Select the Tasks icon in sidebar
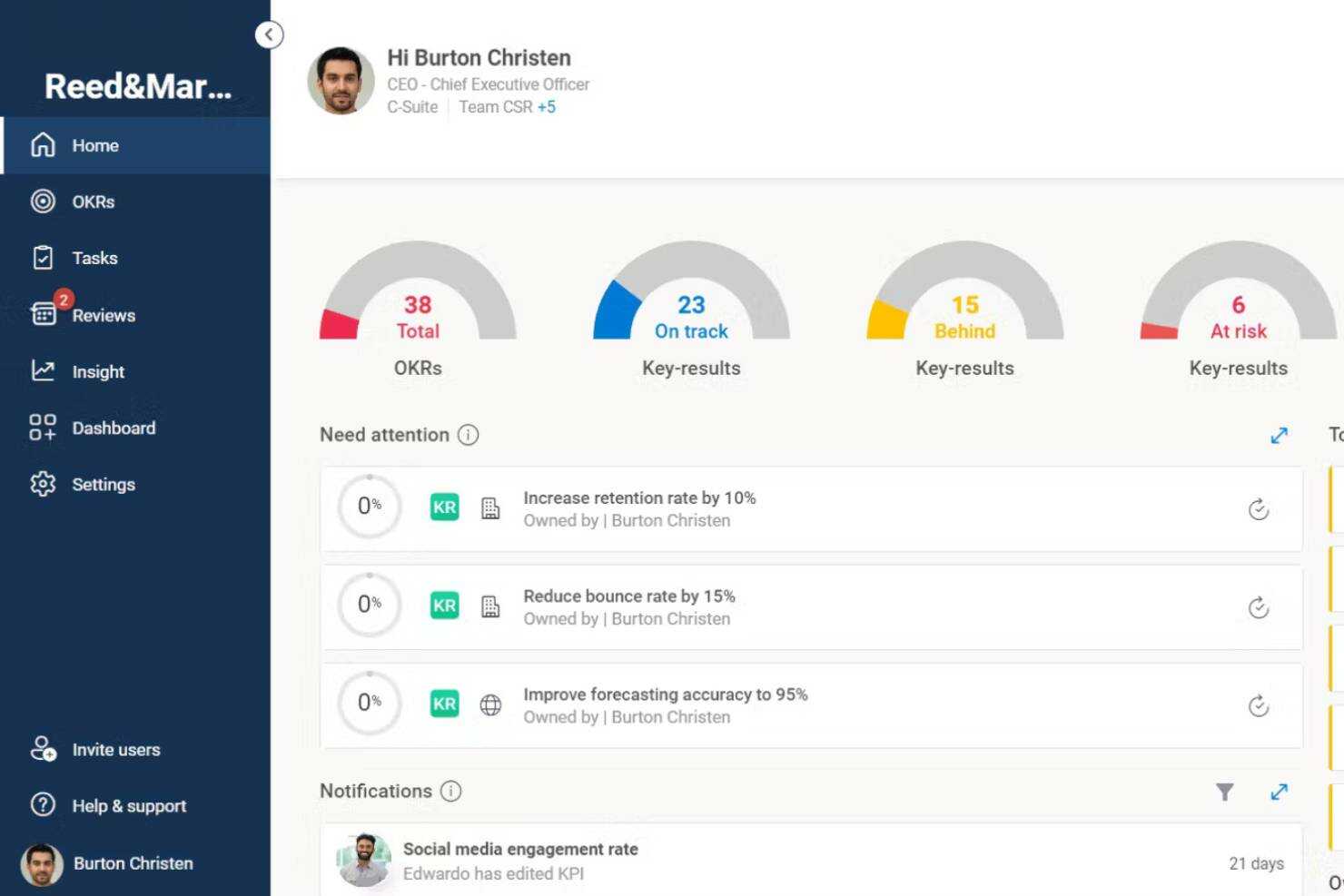 click(43, 258)
